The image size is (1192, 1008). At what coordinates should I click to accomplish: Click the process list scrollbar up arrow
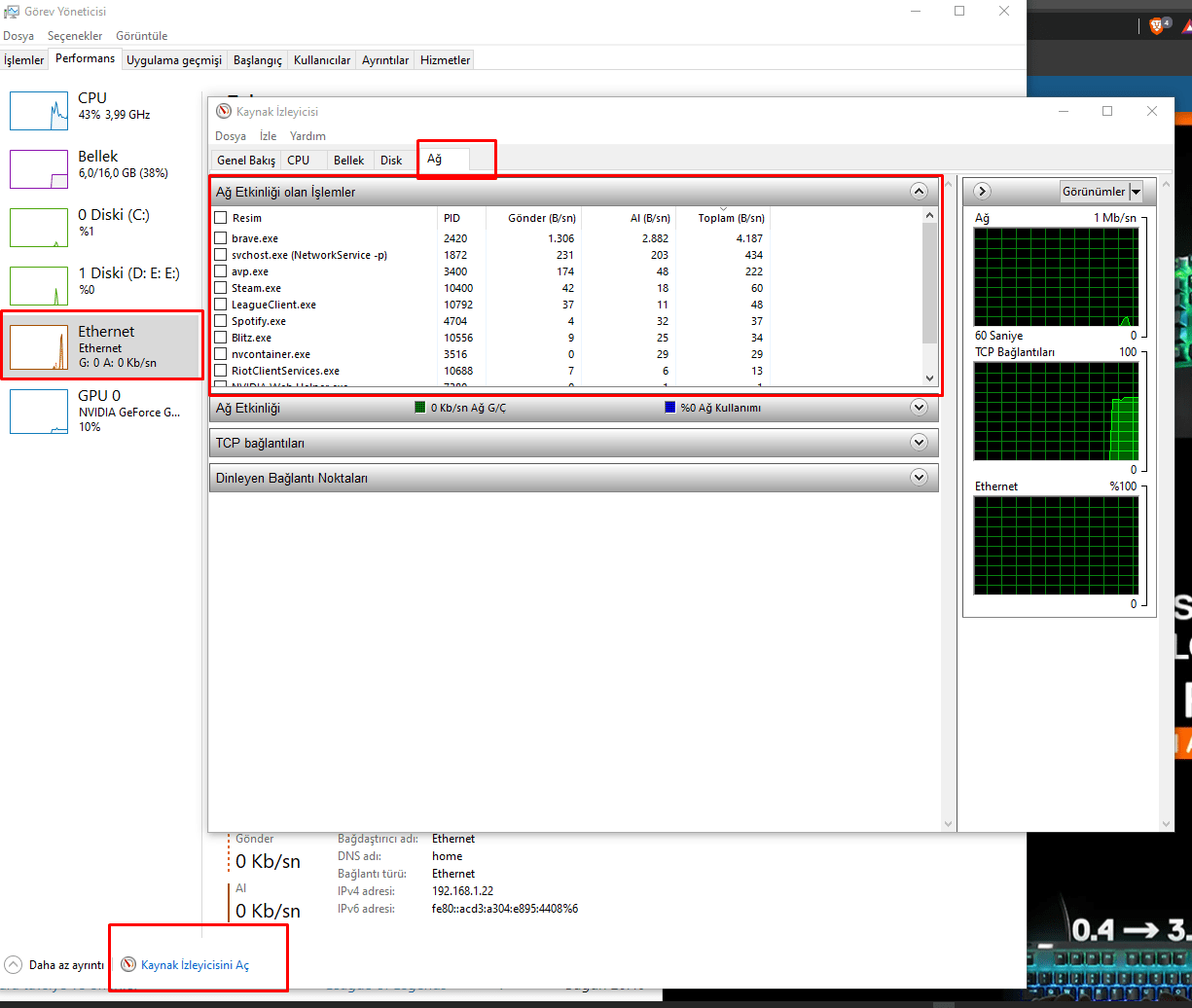pos(929,215)
